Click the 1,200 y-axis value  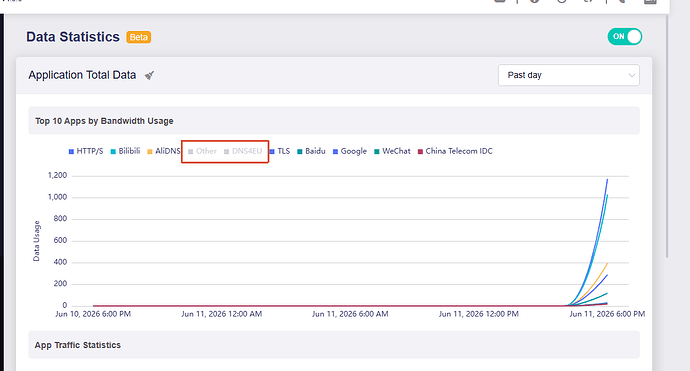pos(58,175)
